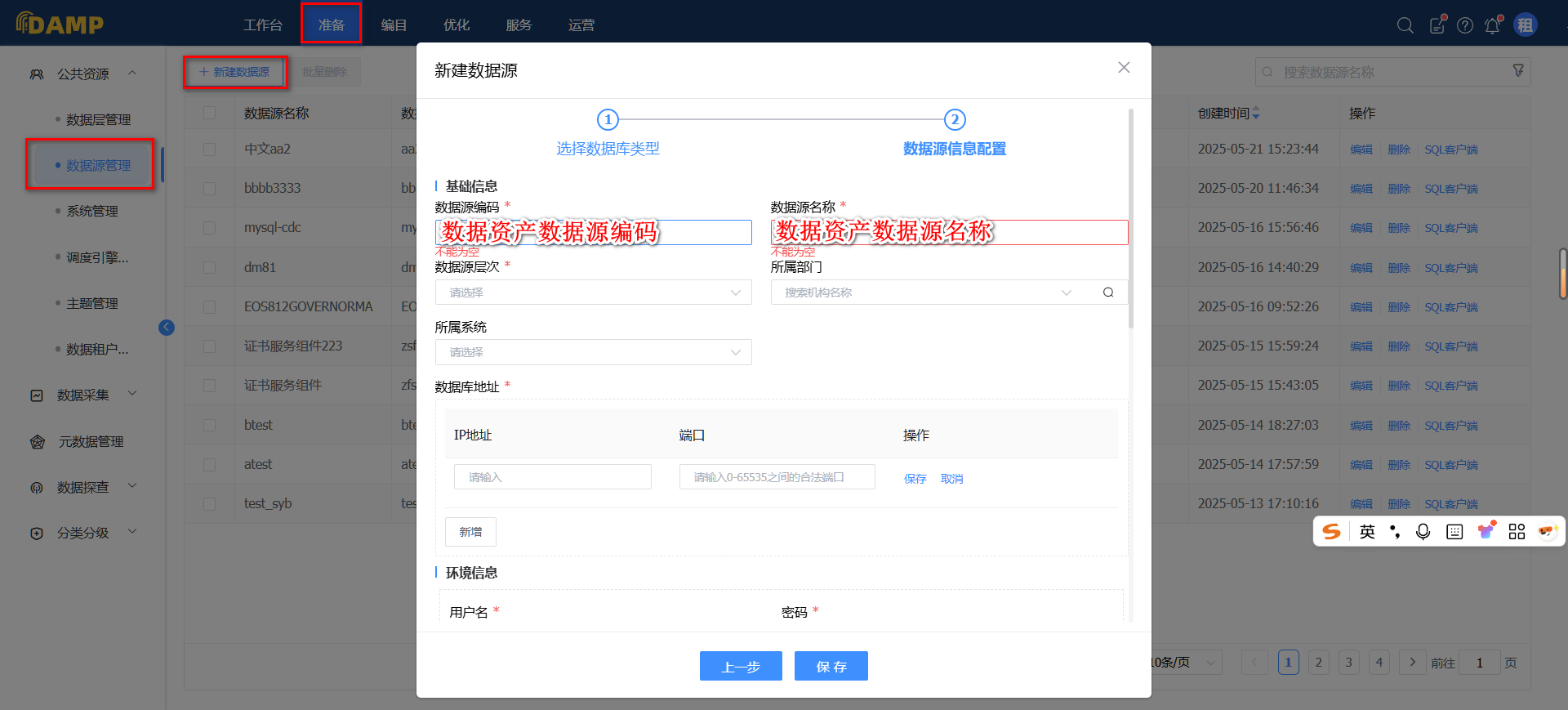Image resolution: width=1568 pixels, height=710 pixels.
Task: Check the box for row dm81
Action: click(x=210, y=267)
